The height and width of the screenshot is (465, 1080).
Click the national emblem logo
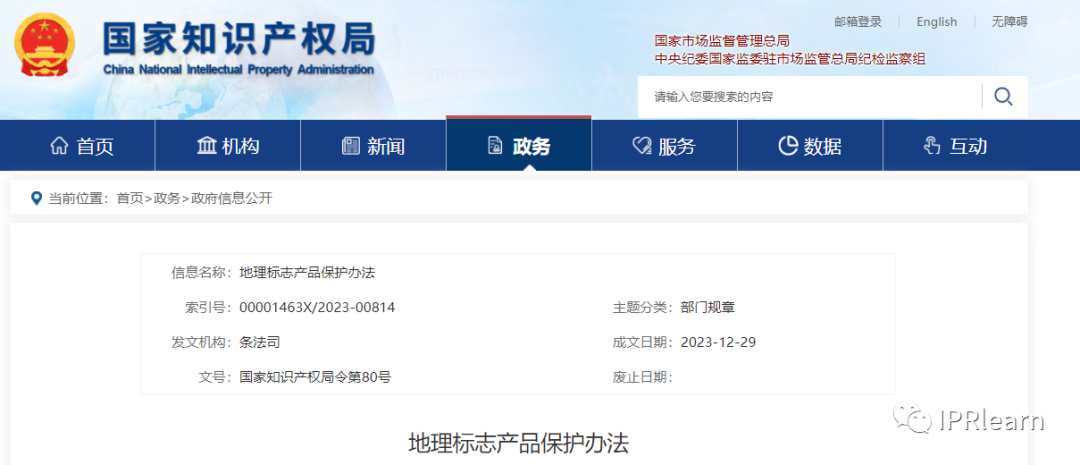pos(45,45)
